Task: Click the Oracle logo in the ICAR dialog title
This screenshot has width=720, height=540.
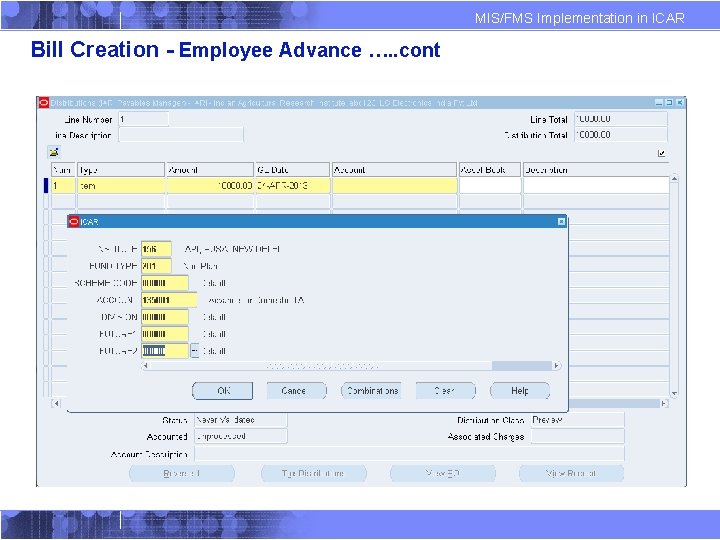Action: point(73,222)
